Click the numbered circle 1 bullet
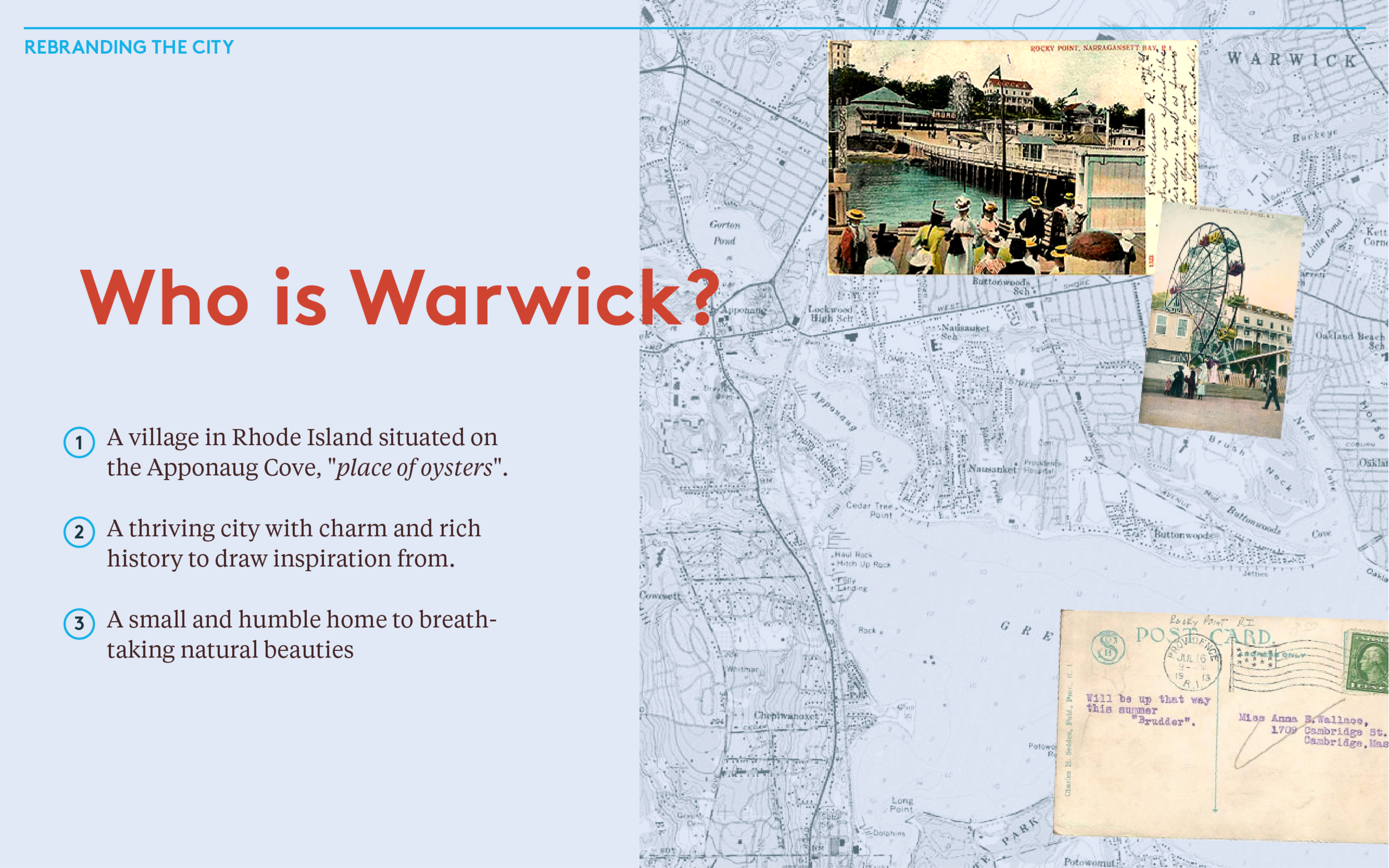1389x868 pixels. pos(79,443)
